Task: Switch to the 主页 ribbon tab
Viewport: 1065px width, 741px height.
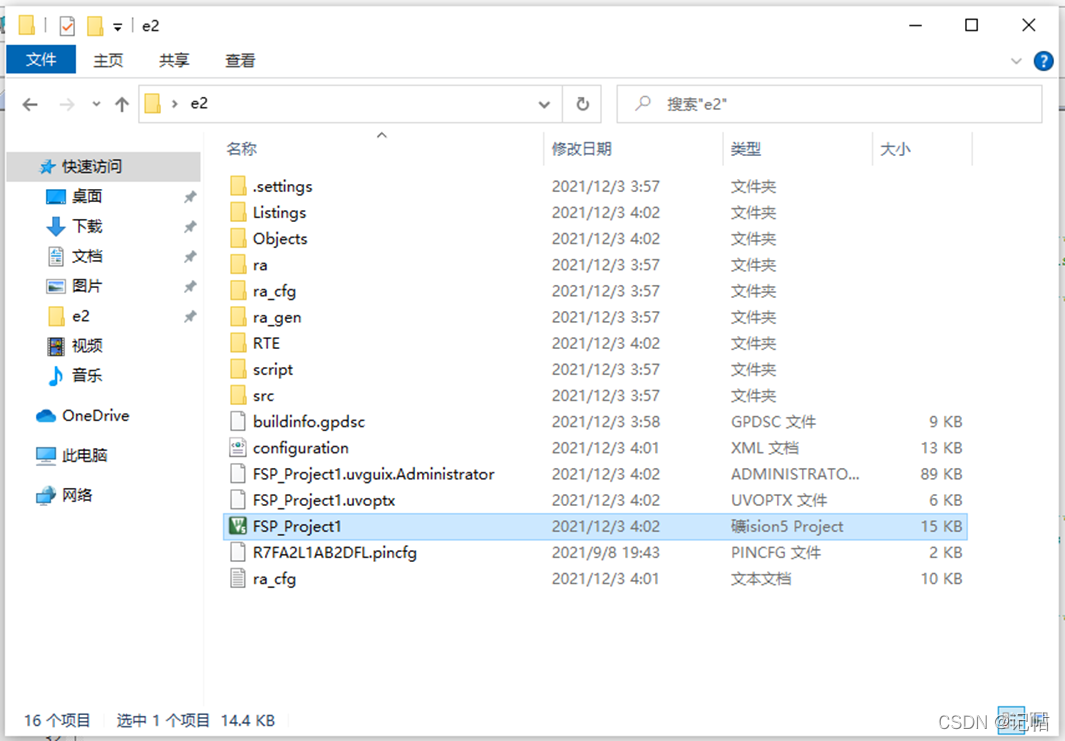Action: point(108,60)
